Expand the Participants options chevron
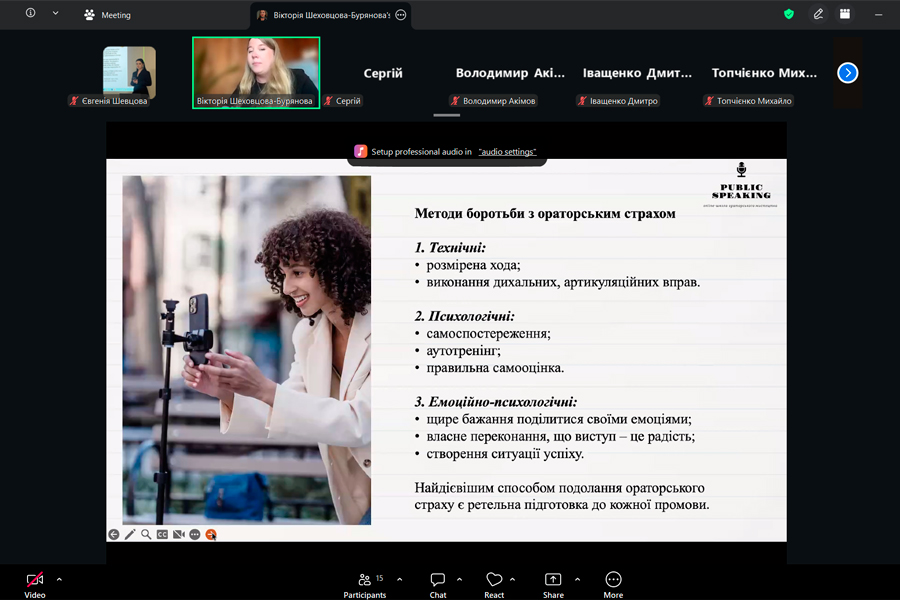This screenshot has width=900, height=600. coord(400,579)
